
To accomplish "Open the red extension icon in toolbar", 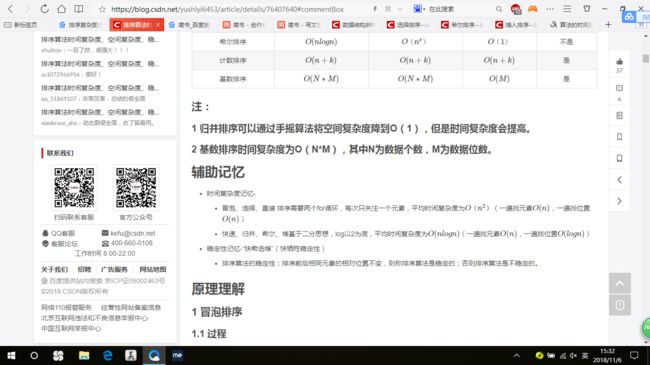I will point(516,9).
